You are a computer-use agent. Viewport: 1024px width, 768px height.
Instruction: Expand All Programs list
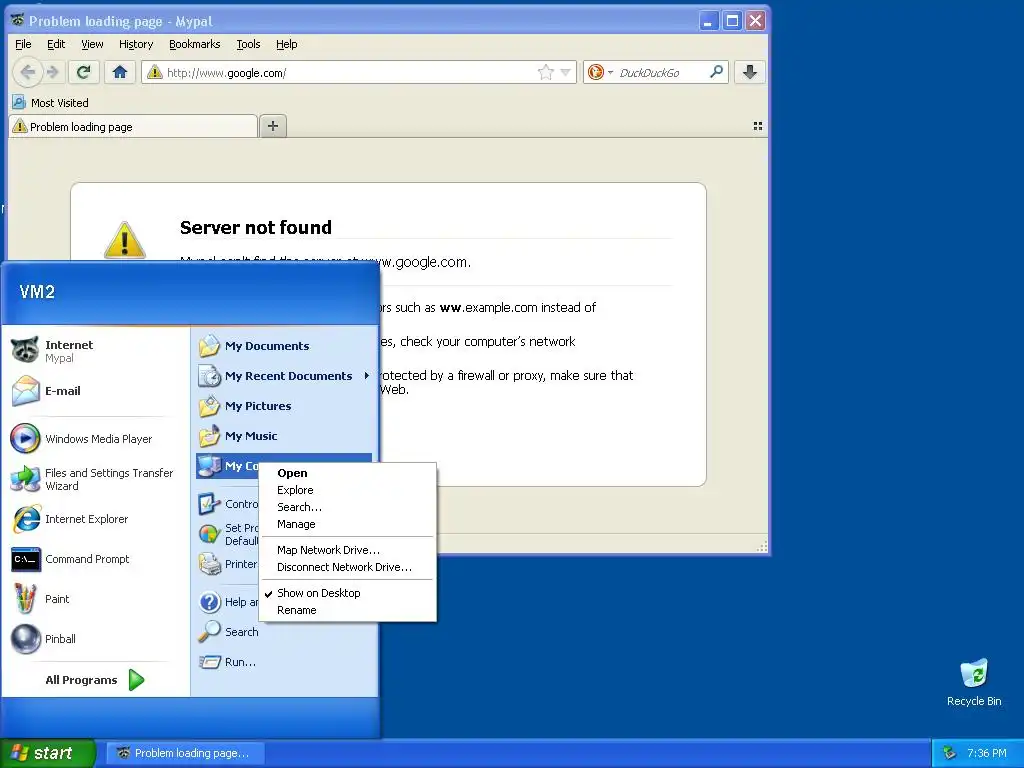coord(95,680)
